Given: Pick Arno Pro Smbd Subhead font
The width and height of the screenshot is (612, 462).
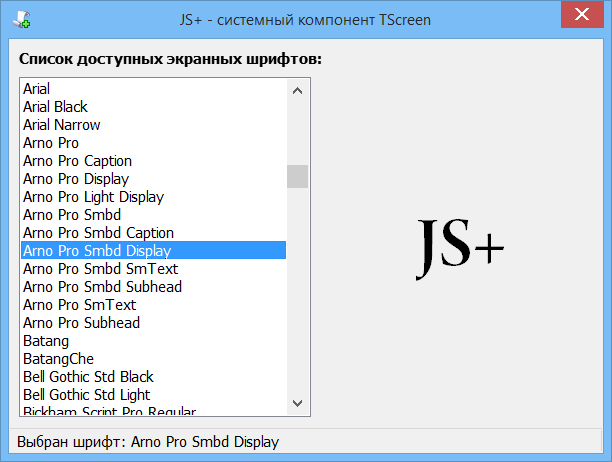Looking at the screenshot, I should point(153,286).
